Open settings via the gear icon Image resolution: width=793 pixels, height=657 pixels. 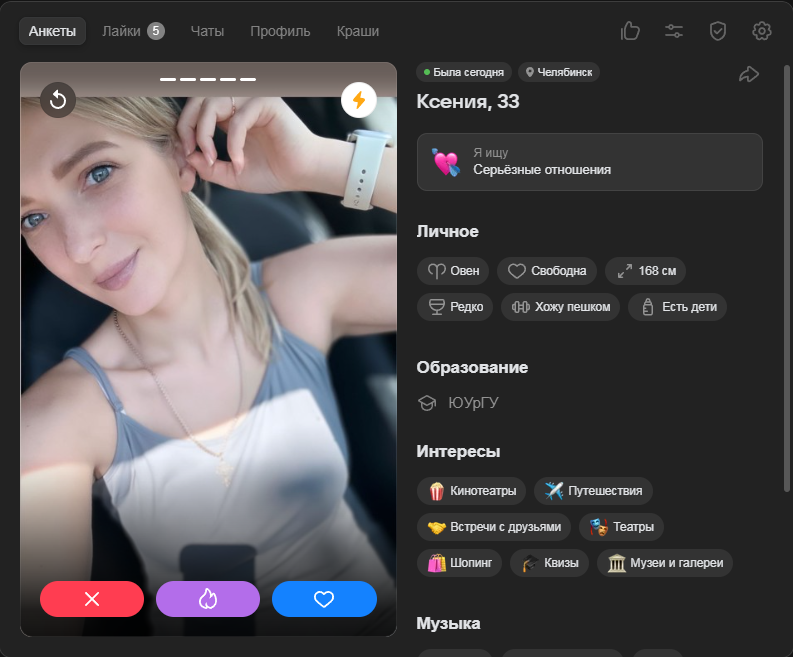[x=762, y=31]
